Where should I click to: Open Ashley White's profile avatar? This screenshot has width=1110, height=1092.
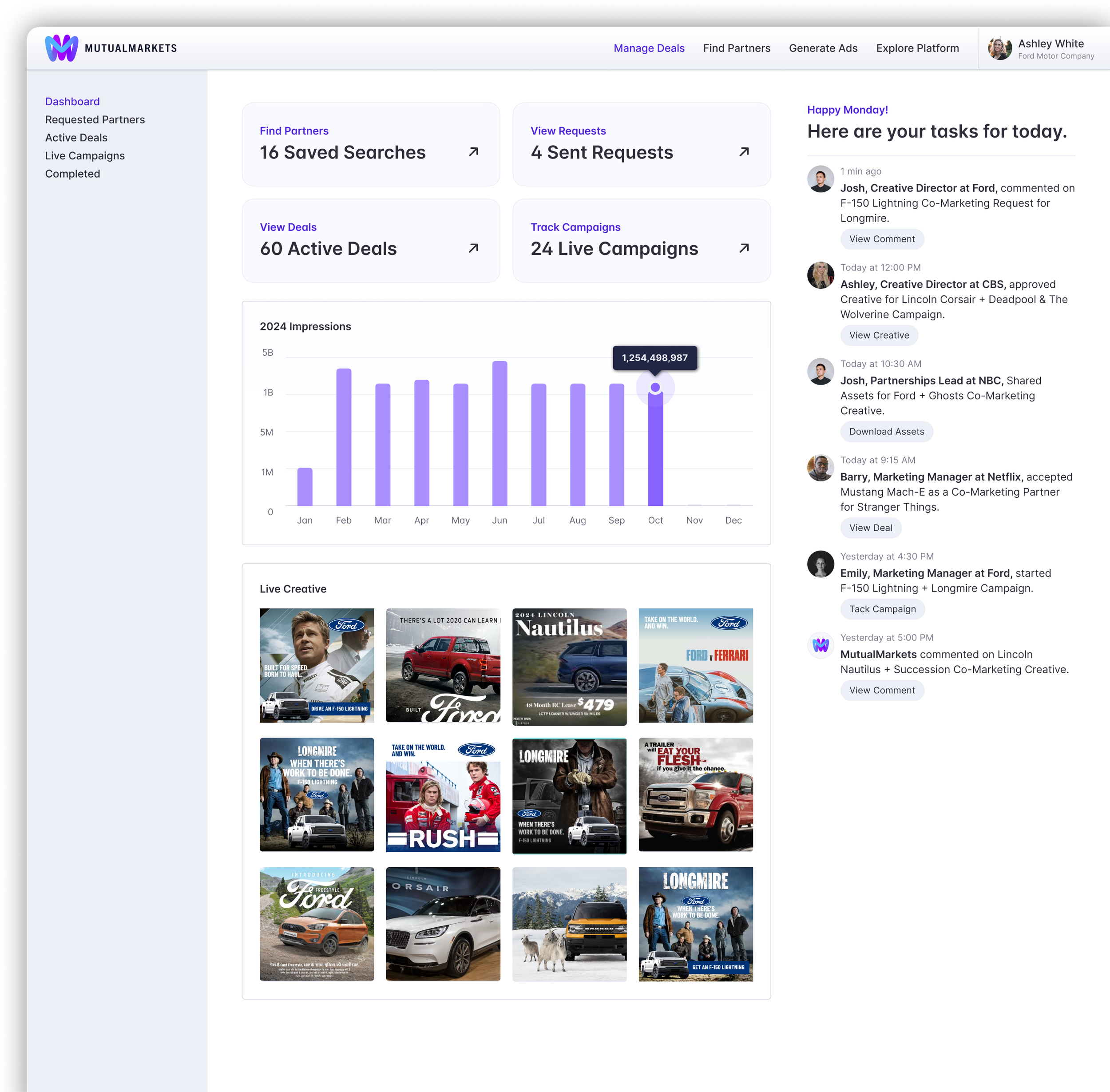point(999,48)
